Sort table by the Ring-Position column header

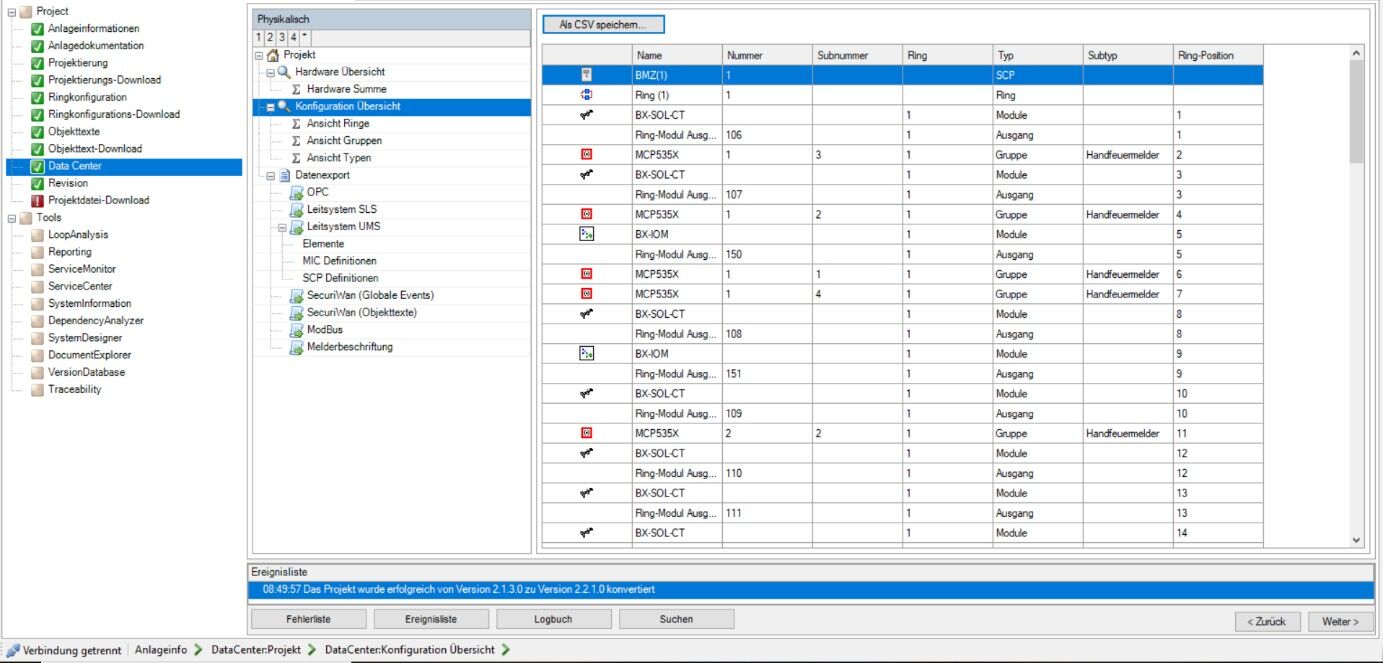pyautogui.click(x=1218, y=56)
